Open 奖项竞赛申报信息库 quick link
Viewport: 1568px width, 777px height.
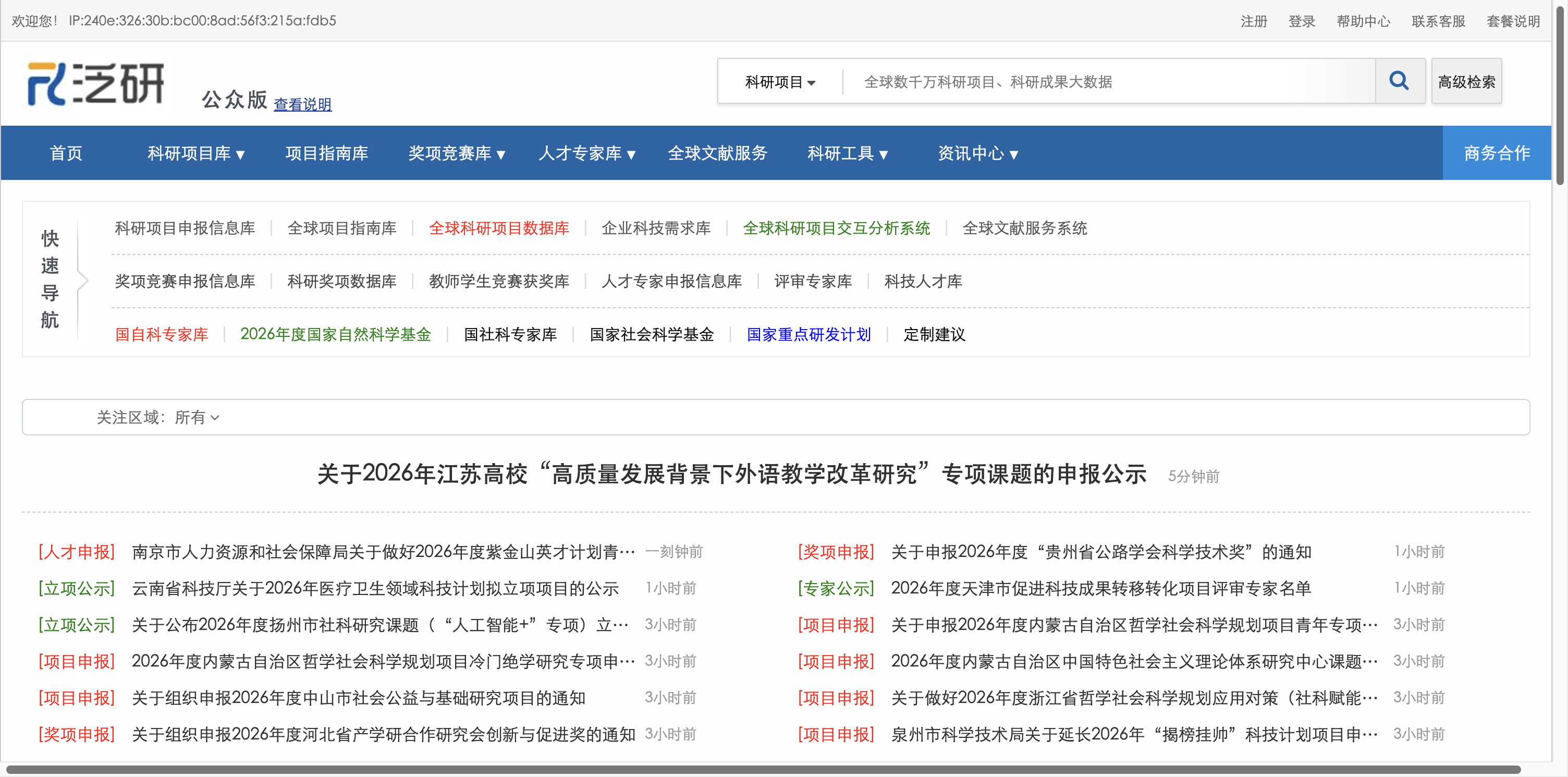point(185,281)
